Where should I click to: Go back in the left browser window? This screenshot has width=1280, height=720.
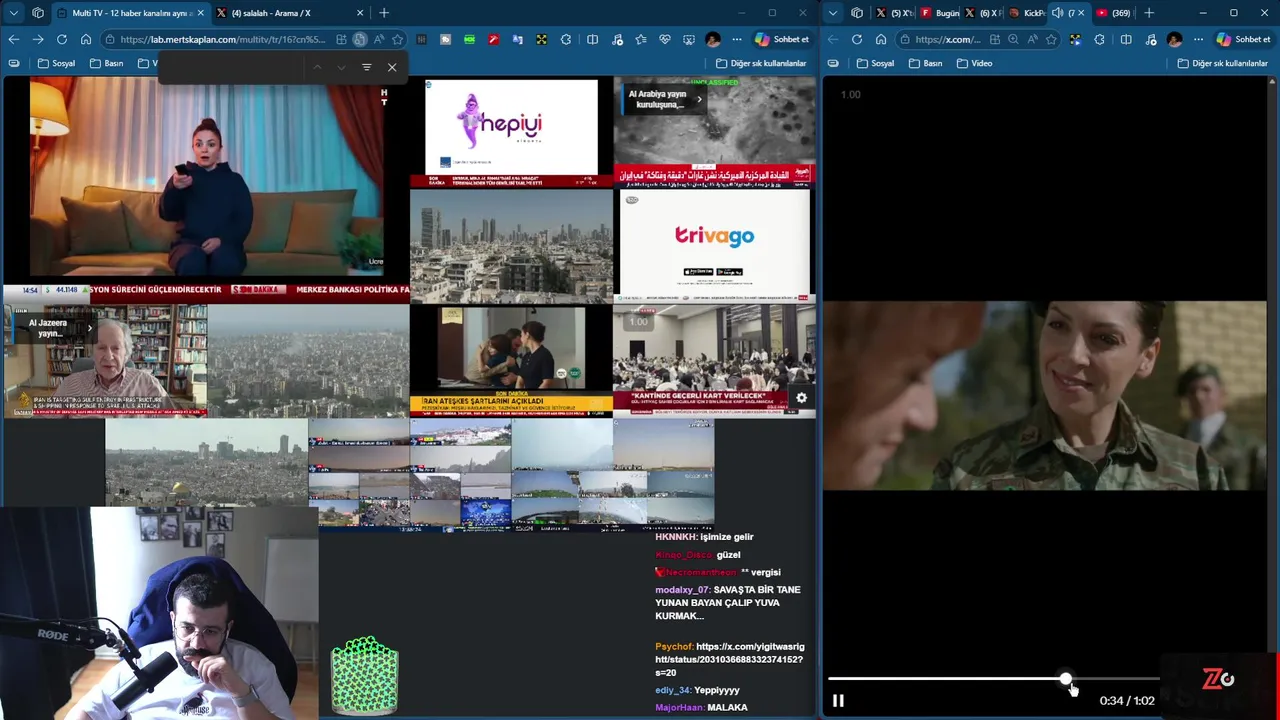pyautogui.click(x=13, y=39)
